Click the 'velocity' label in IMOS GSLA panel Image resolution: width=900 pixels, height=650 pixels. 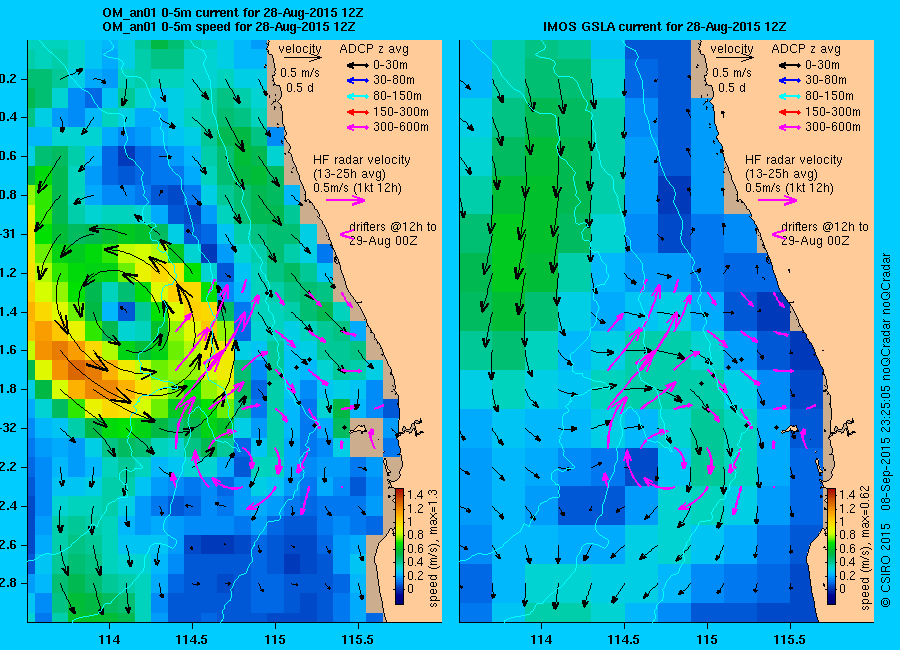(x=732, y=49)
